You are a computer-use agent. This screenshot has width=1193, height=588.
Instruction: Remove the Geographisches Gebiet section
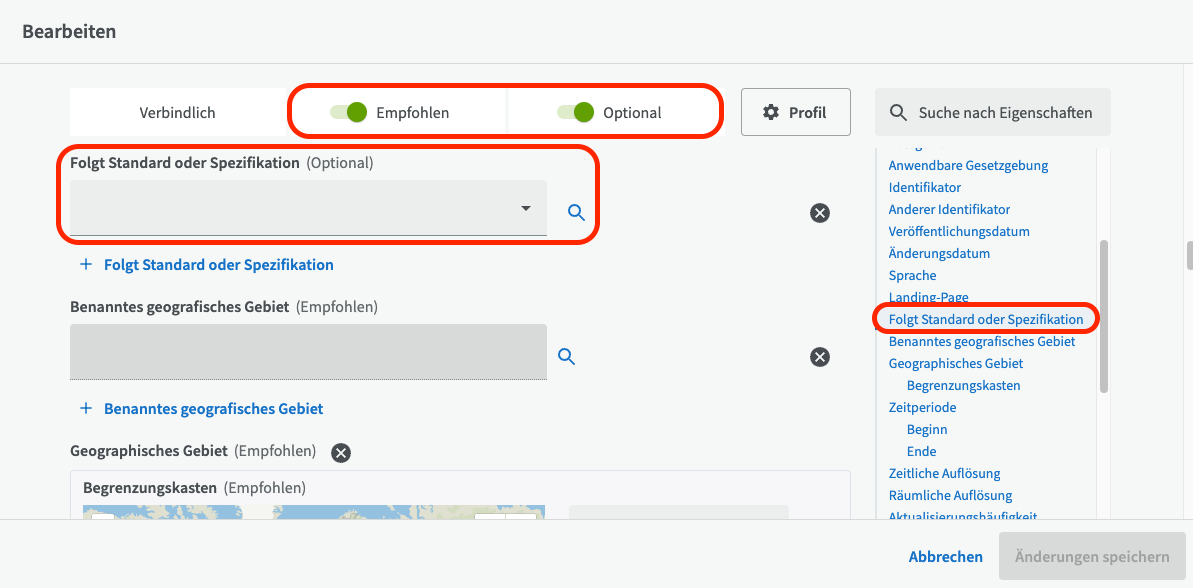[341, 453]
